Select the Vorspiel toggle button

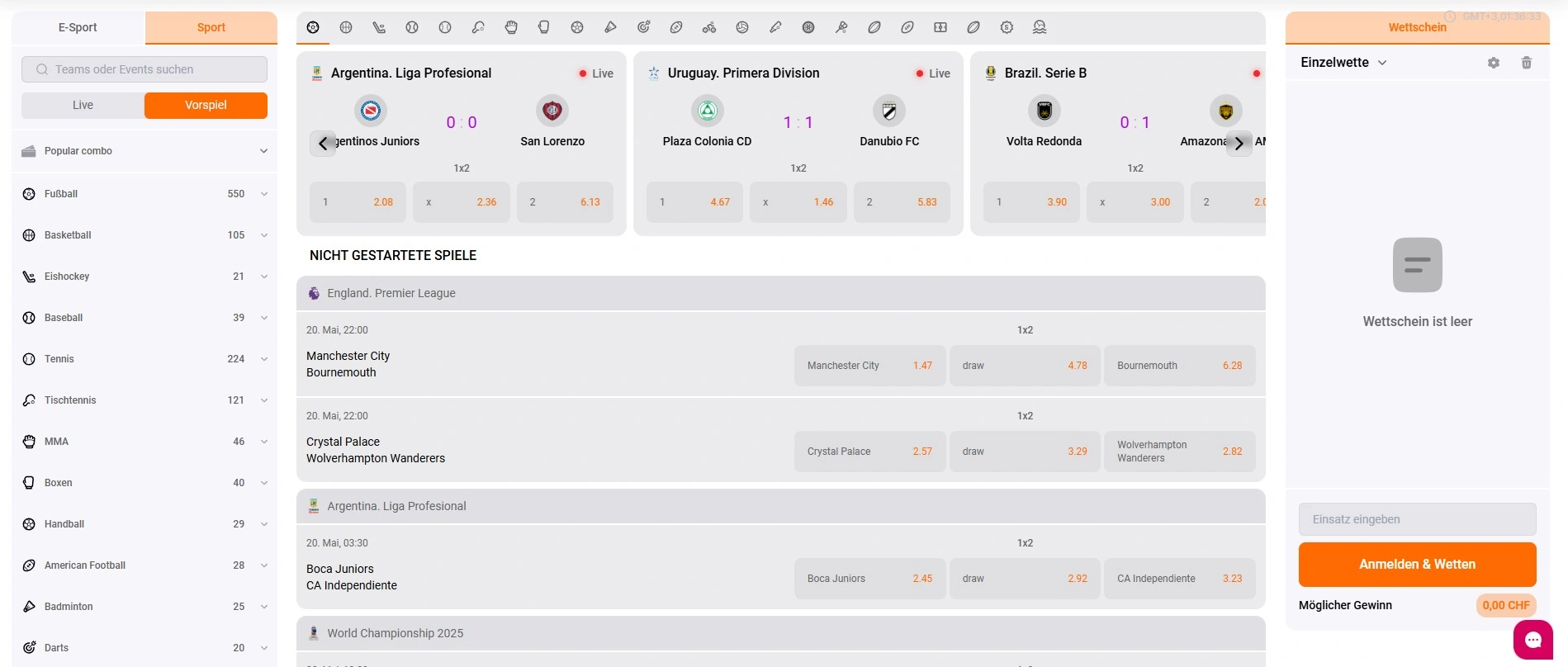(x=206, y=106)
